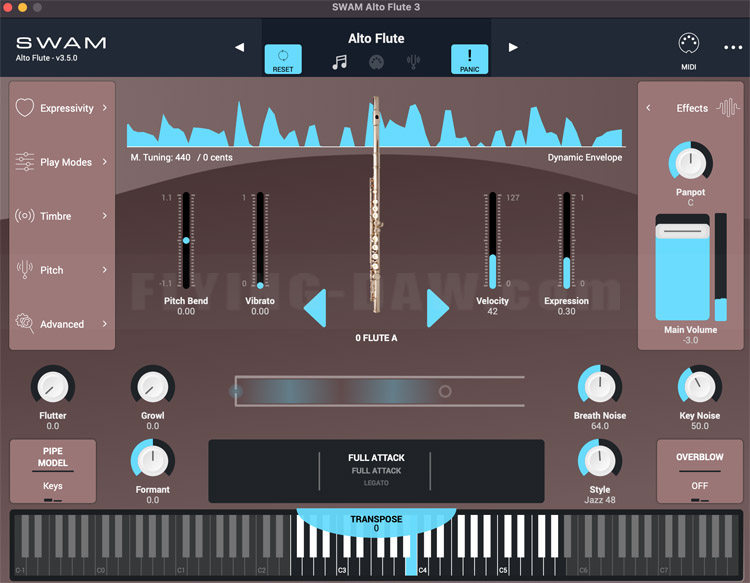Click the Flutter knob
Viewport: 750px width, 583px height.
point(53,387)
